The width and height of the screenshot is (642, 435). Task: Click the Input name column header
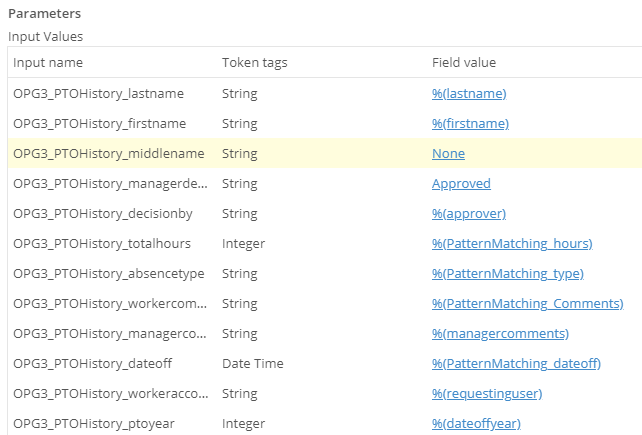(x=48, y=63)
